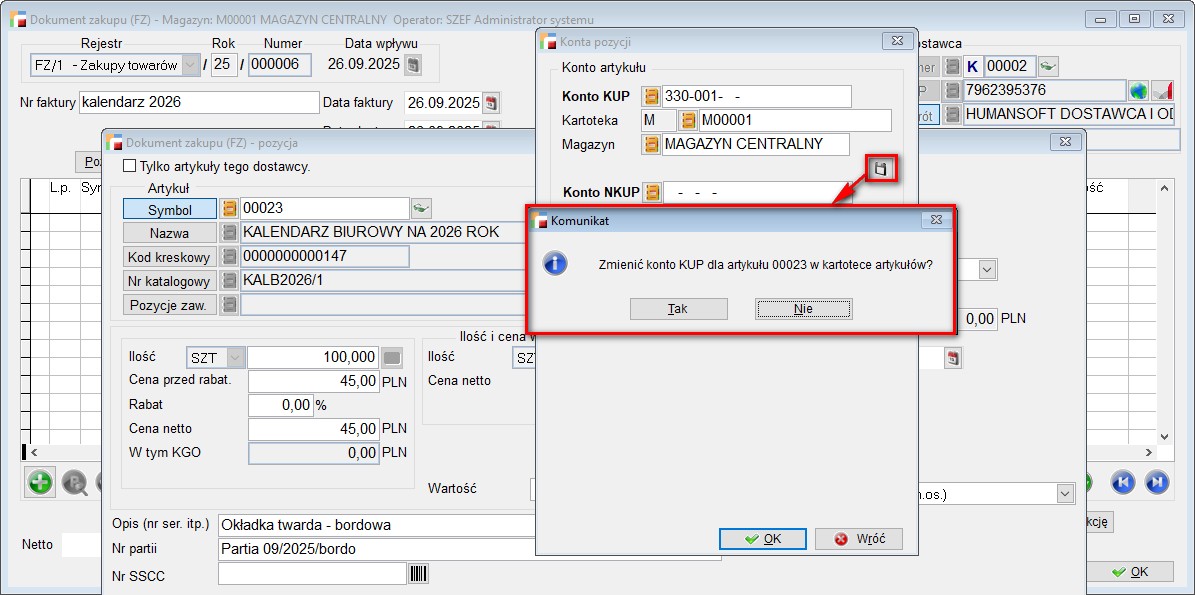This screenshot has width=1195, height=595.
Task: Expand the dropdown ending with 'n.os.)'
Action: [x=1065, y=494]
